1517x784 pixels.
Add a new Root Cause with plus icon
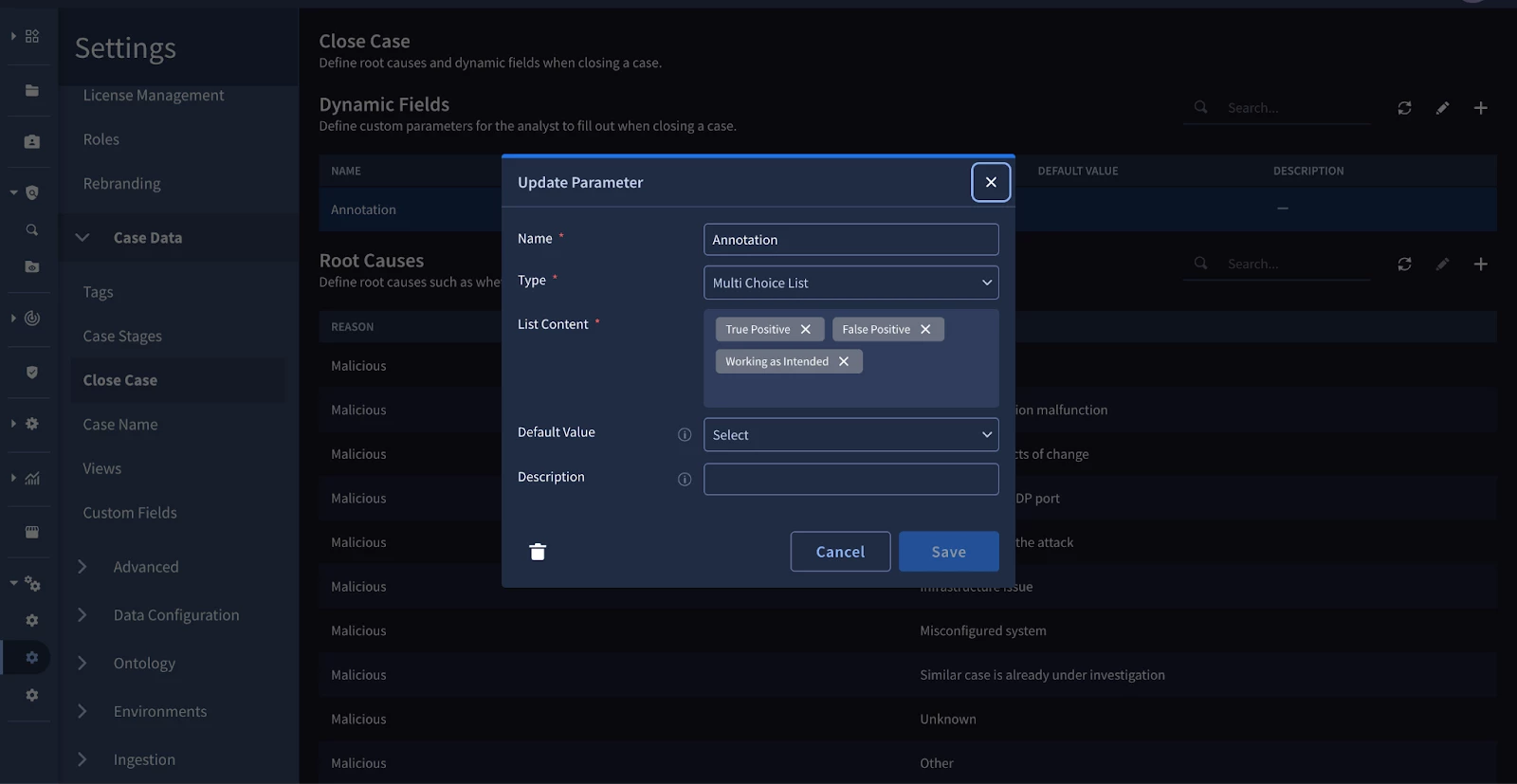[1480, 264]
